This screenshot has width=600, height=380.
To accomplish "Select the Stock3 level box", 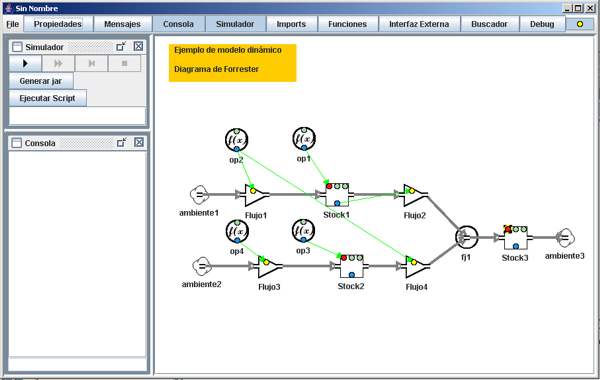I will click(x=515, y=238).
